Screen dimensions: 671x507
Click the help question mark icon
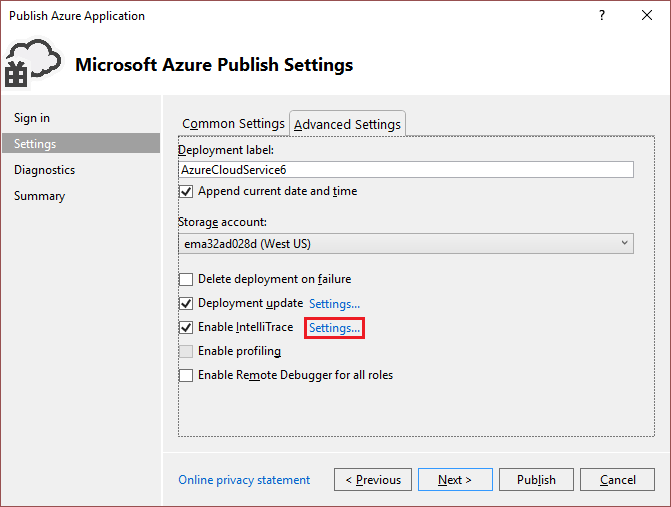602,15
